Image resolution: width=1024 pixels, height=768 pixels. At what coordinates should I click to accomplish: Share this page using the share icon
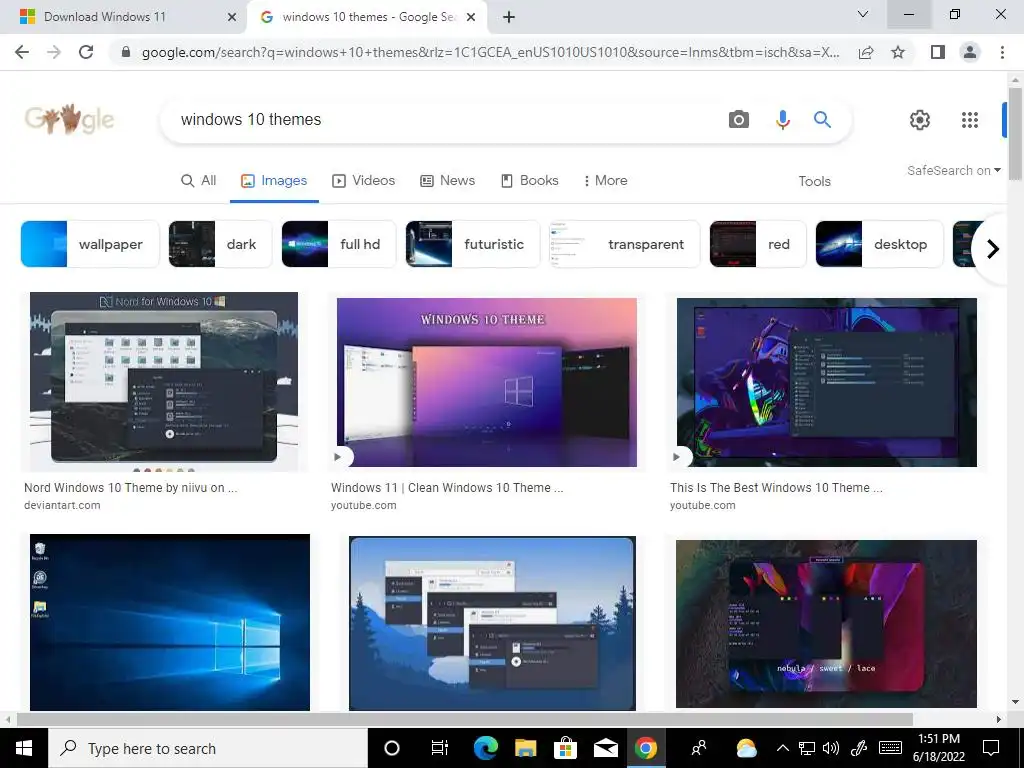coord(866,52)
